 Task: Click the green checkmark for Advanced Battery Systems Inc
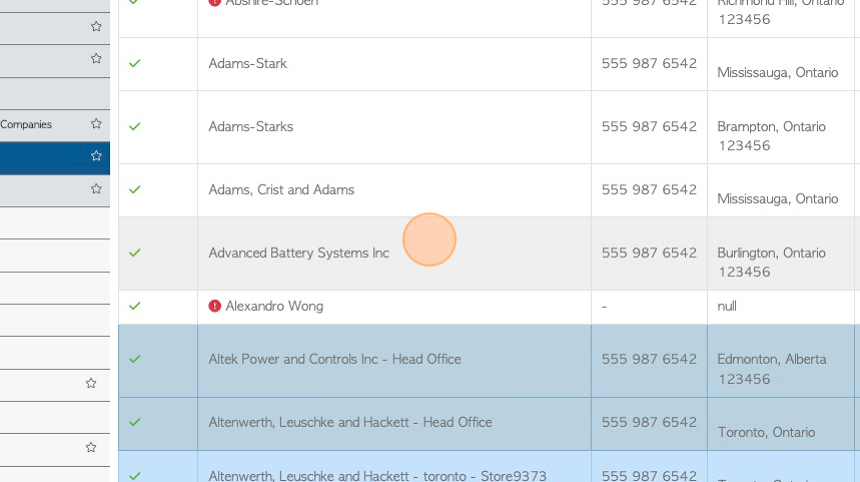point(134,253)
